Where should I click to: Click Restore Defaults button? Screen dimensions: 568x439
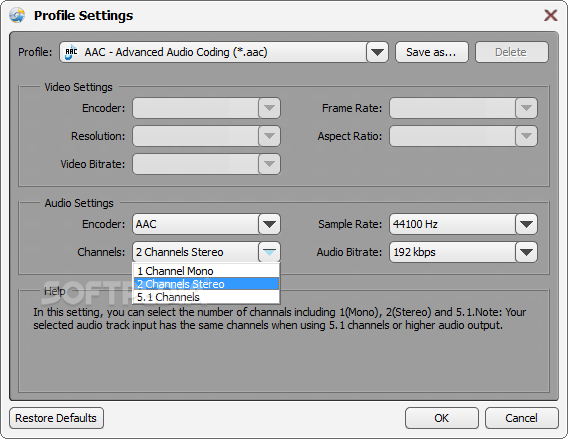click(x=56, y=418)
